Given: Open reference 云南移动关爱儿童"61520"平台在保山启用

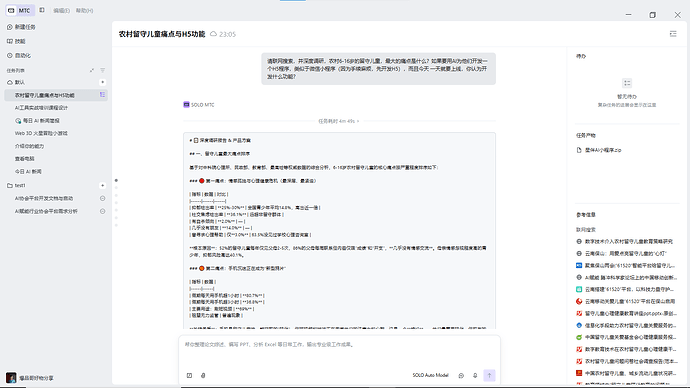Looking at the screenshot, I should click(626, 301).
